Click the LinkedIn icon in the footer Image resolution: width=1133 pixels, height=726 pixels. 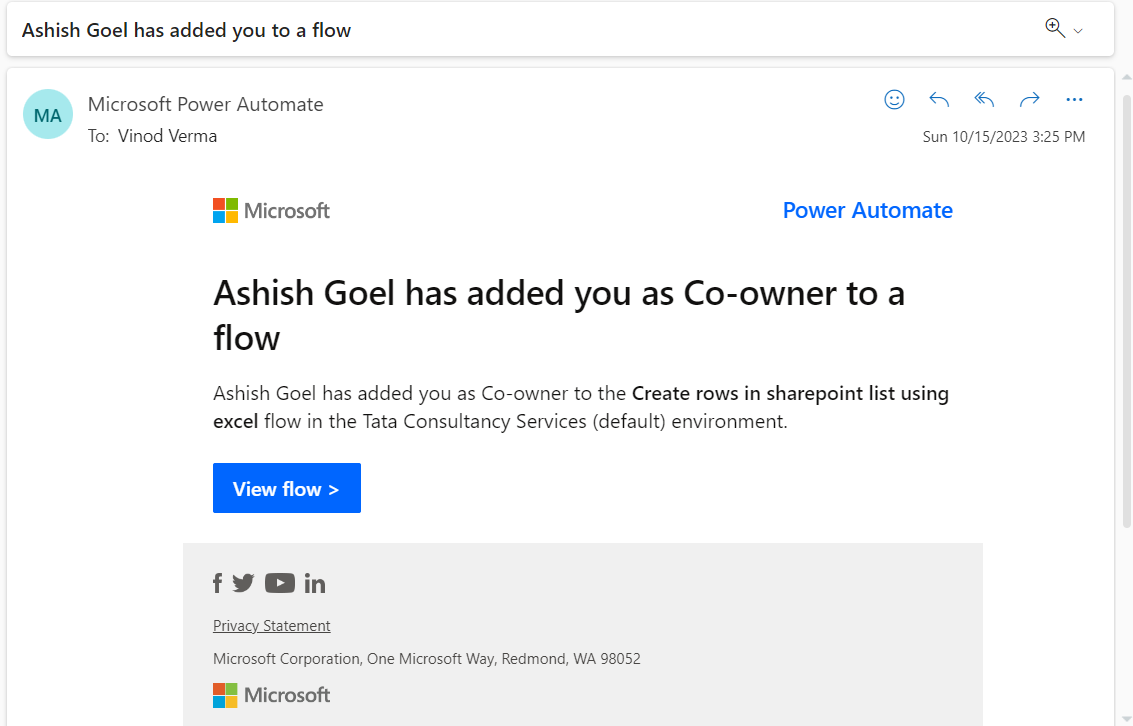(x=315, y=582)
